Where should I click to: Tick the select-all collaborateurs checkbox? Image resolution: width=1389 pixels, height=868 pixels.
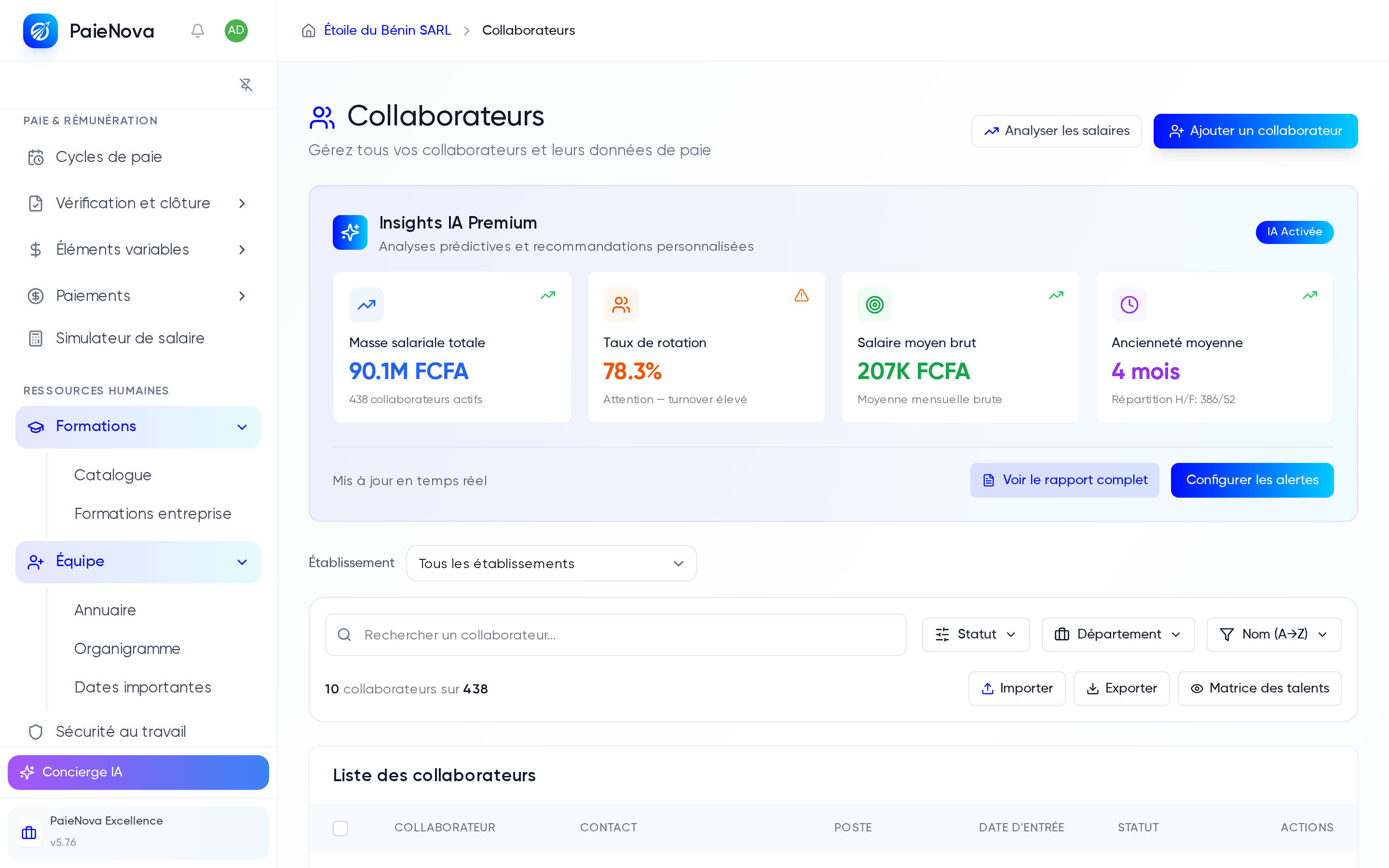(x=340, y=828)
